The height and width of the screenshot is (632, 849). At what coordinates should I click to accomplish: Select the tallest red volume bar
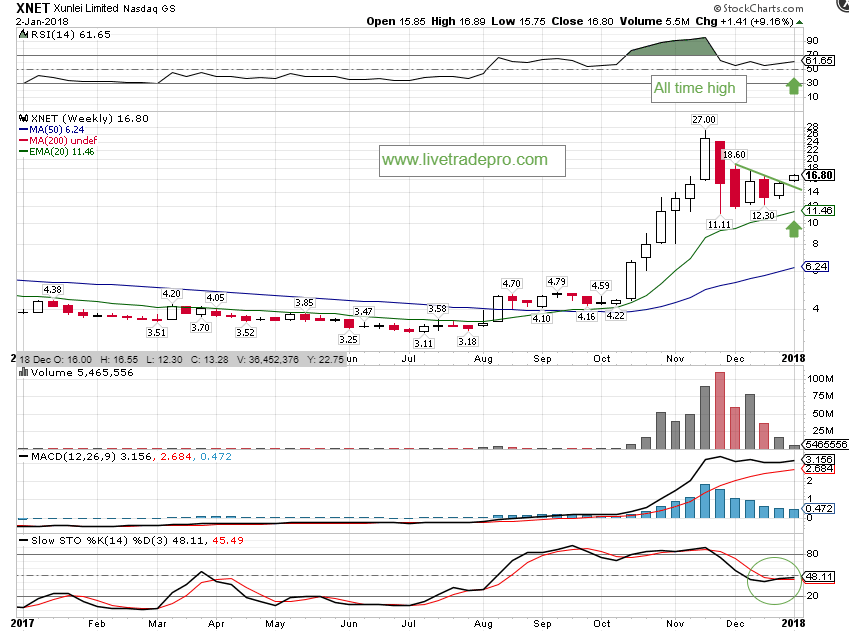719,410
